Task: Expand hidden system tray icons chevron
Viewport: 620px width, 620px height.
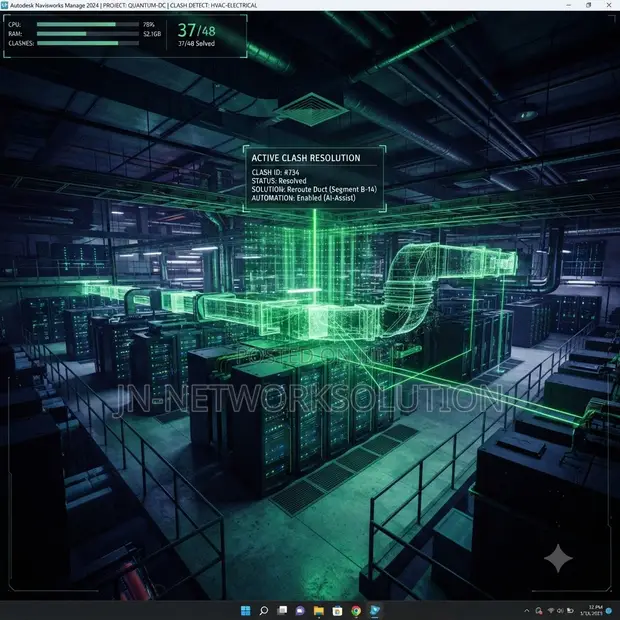Action: click(x=527, y=611)
